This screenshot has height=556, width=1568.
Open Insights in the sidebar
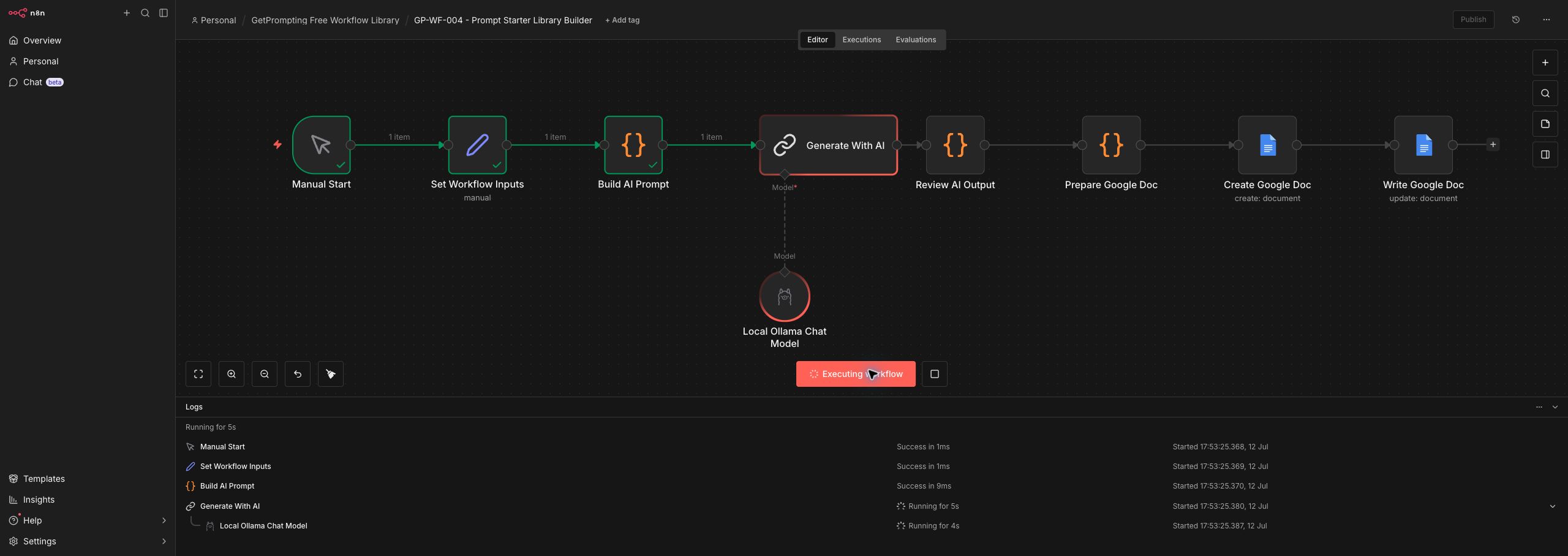pyautogui.click(x=88, y=500)
